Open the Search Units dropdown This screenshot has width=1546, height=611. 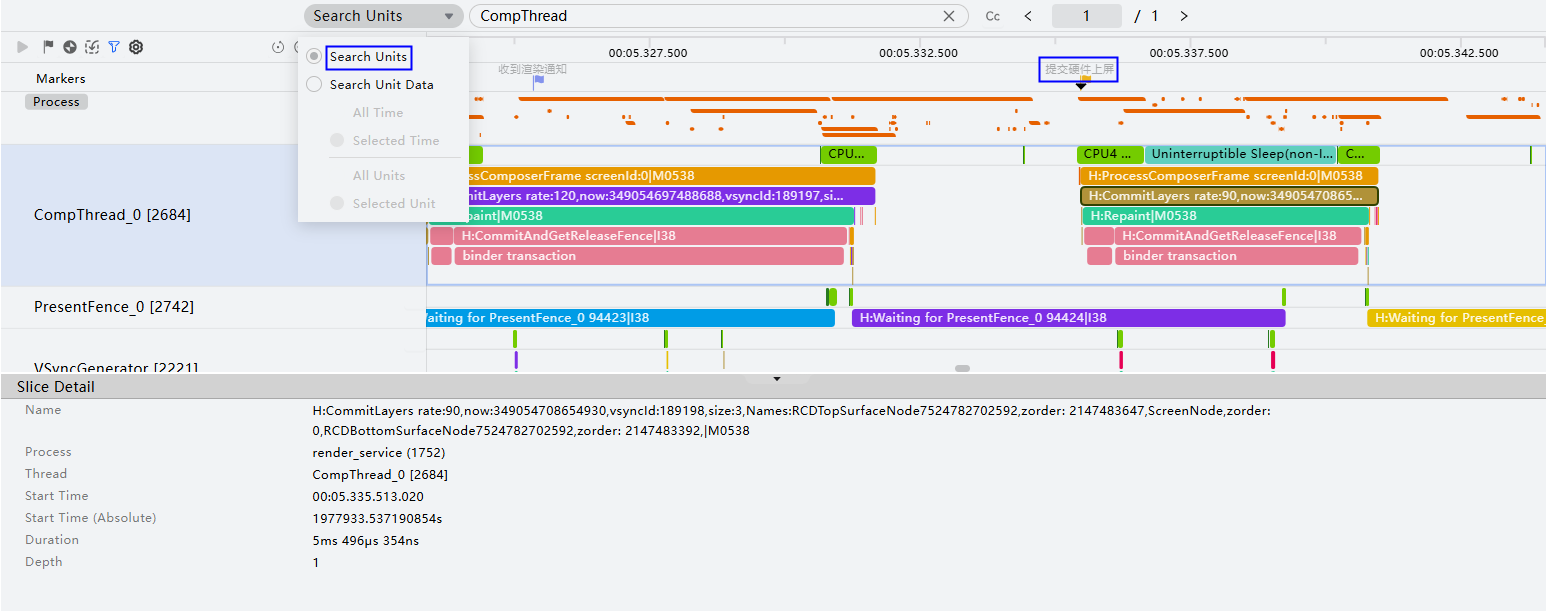(384, 16)
